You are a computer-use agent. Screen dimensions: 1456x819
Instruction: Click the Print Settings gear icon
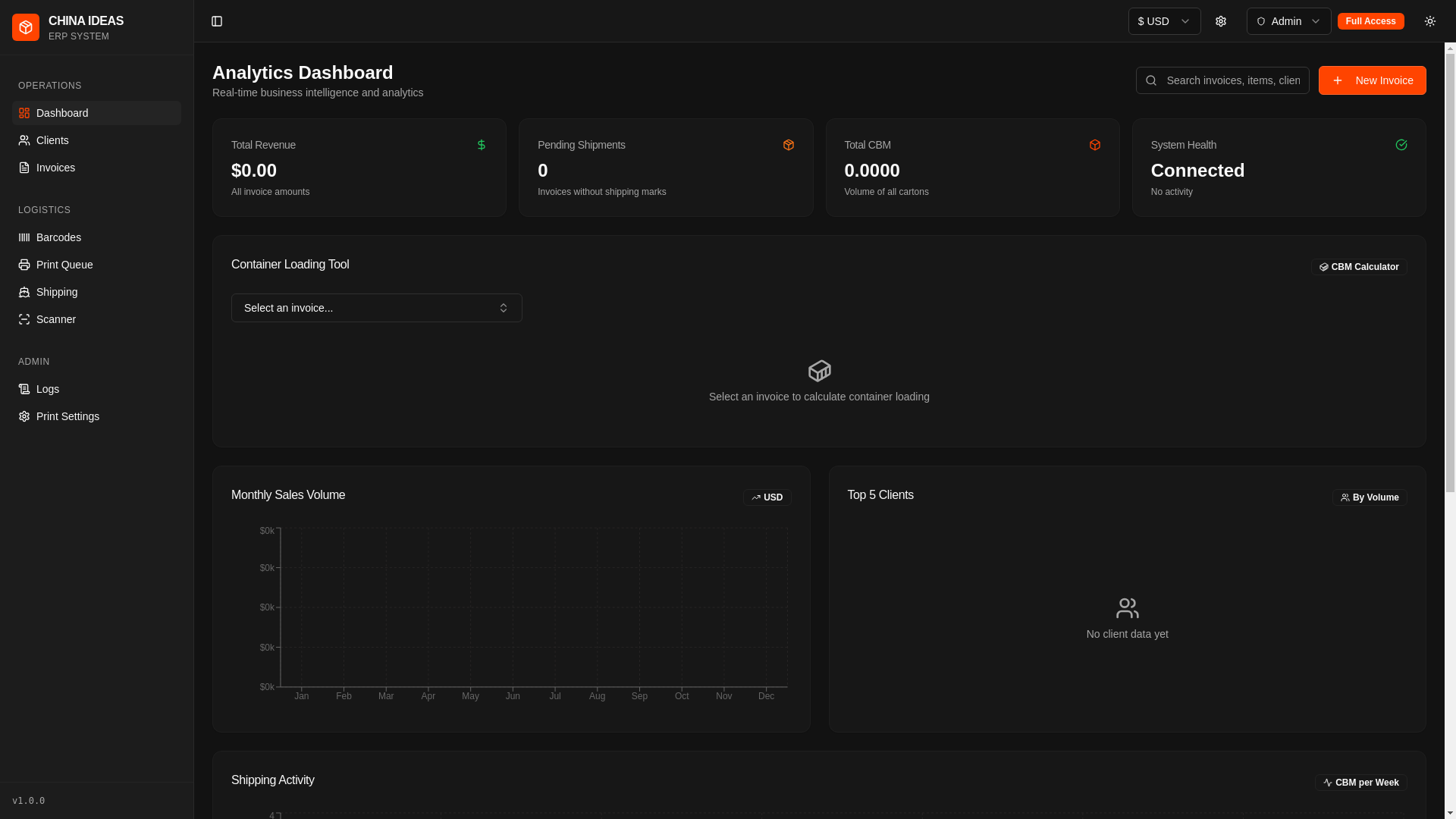point(24,416)
